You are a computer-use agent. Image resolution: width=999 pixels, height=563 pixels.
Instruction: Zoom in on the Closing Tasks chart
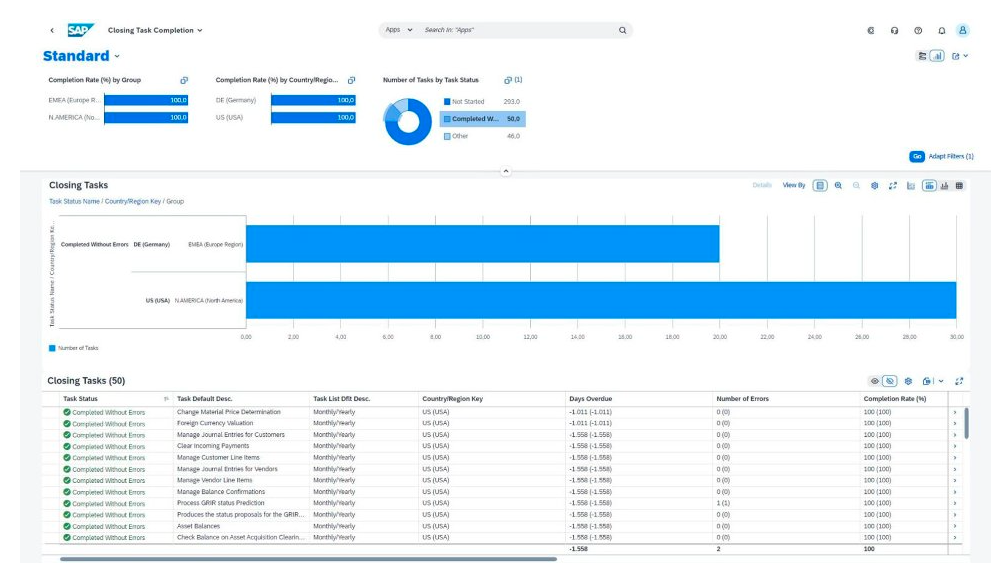pos(838,185)
